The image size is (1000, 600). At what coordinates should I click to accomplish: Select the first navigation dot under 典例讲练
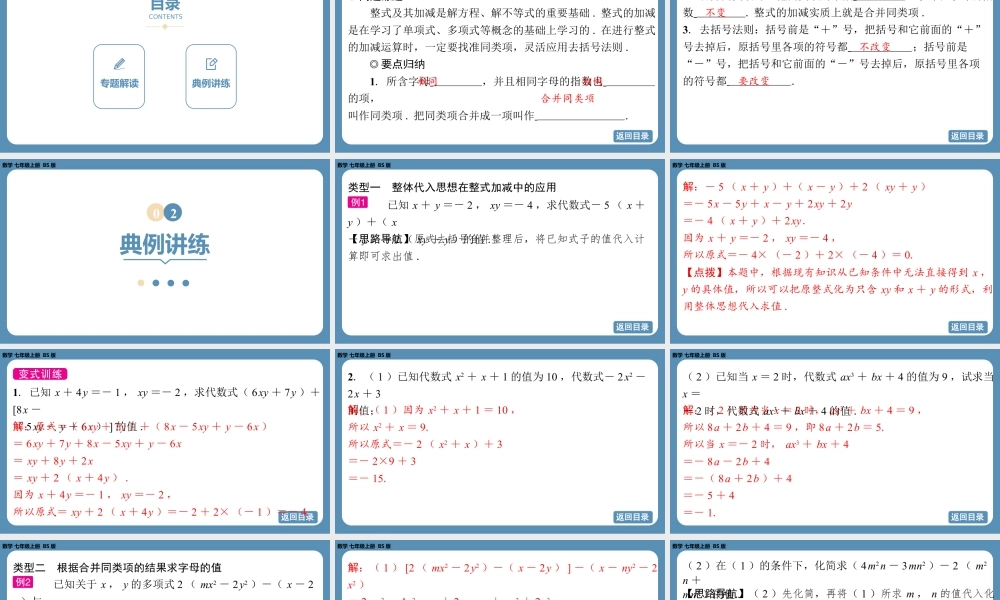point(140,282)
